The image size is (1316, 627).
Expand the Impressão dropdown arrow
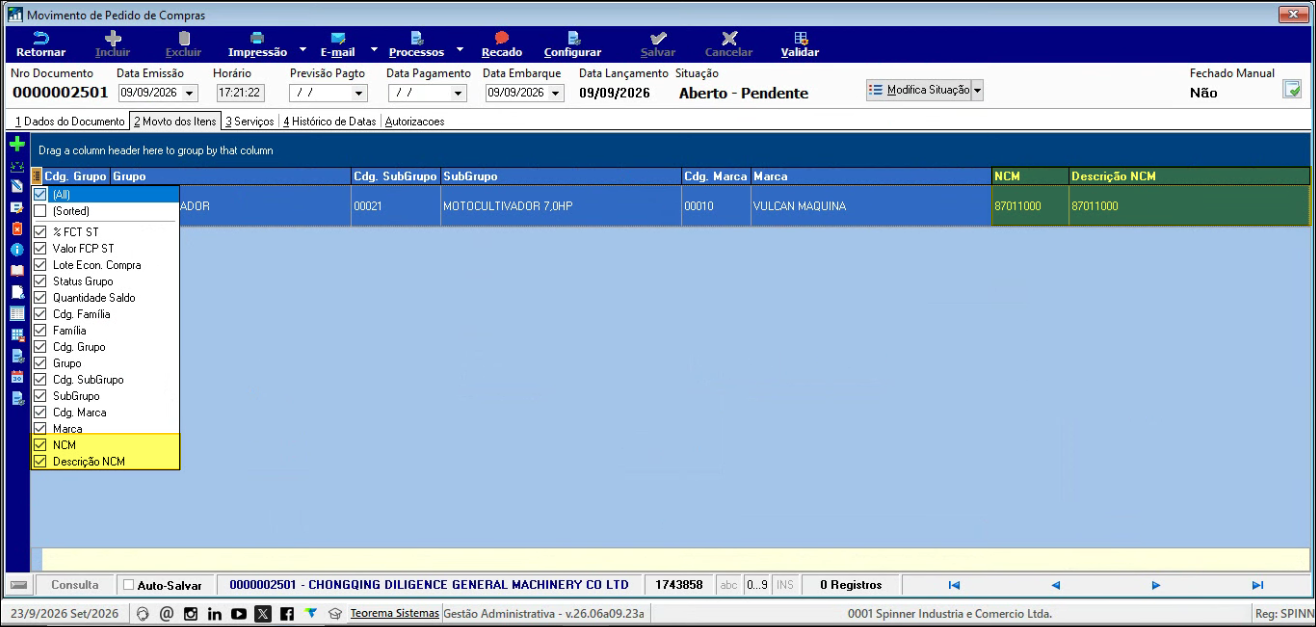point(303,48)
